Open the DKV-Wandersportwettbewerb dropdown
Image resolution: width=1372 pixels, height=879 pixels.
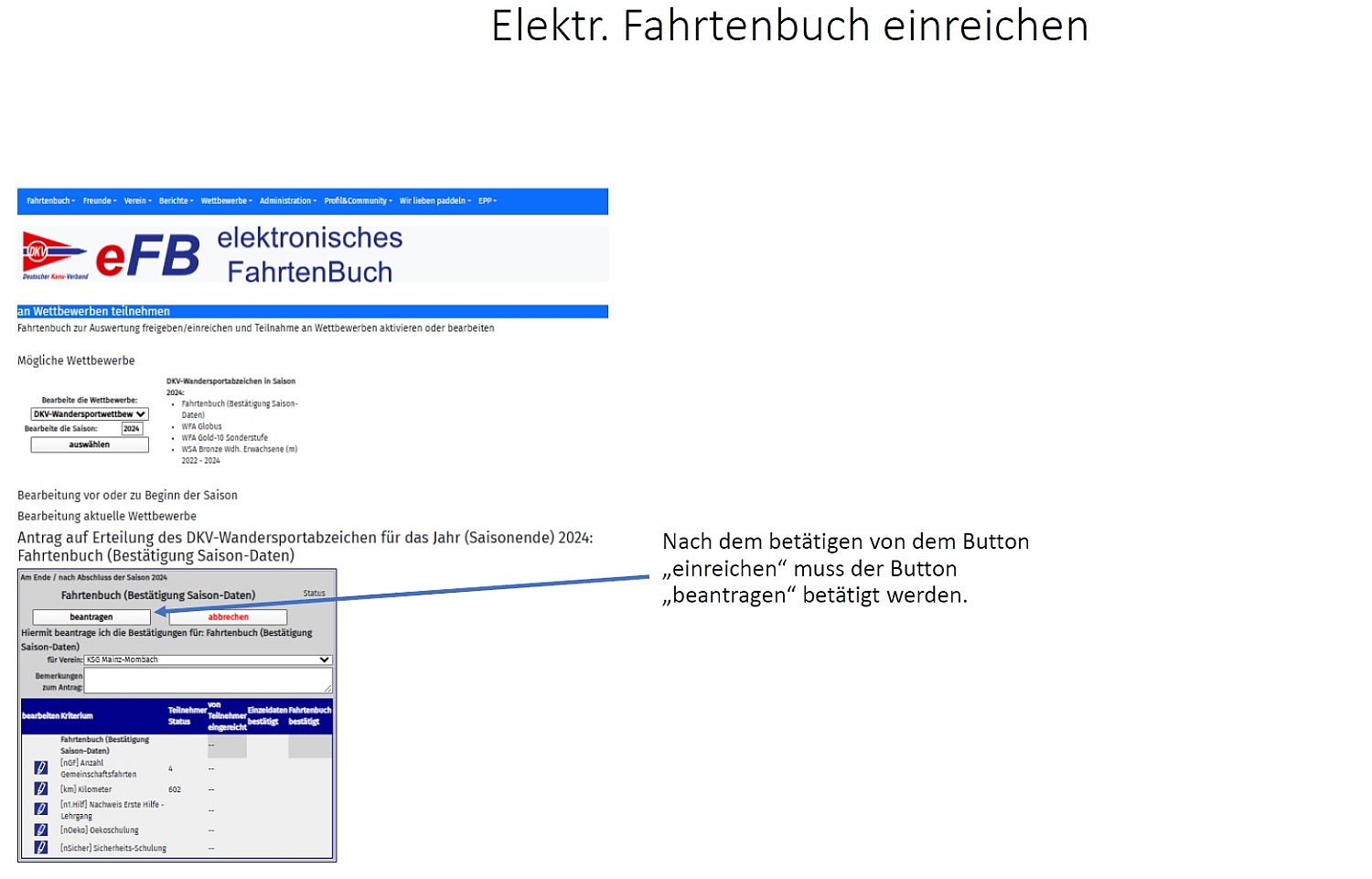[x=90, y=414]
